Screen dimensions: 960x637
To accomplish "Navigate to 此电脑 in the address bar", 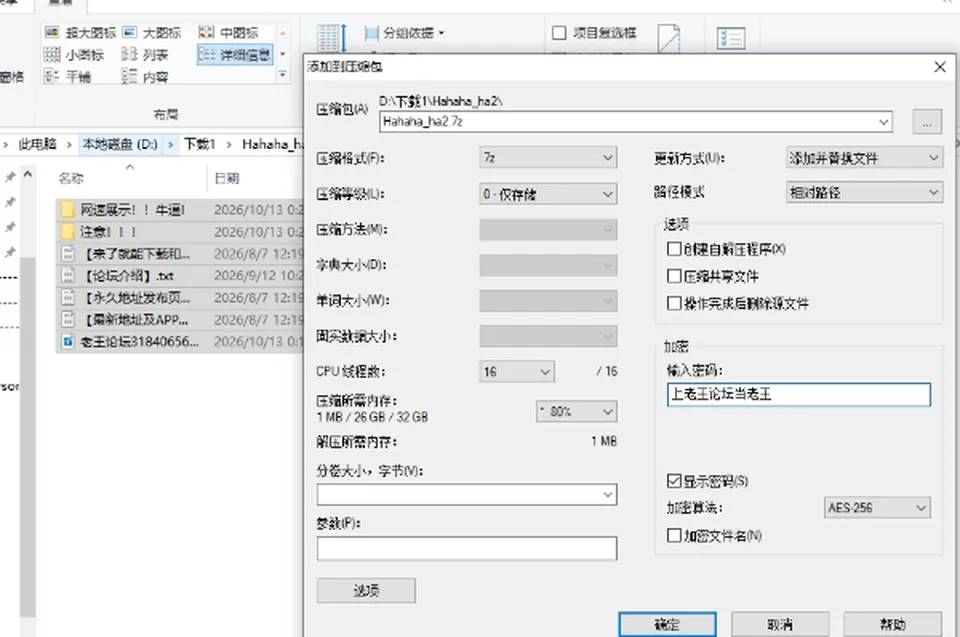I will tap(37, 144).
